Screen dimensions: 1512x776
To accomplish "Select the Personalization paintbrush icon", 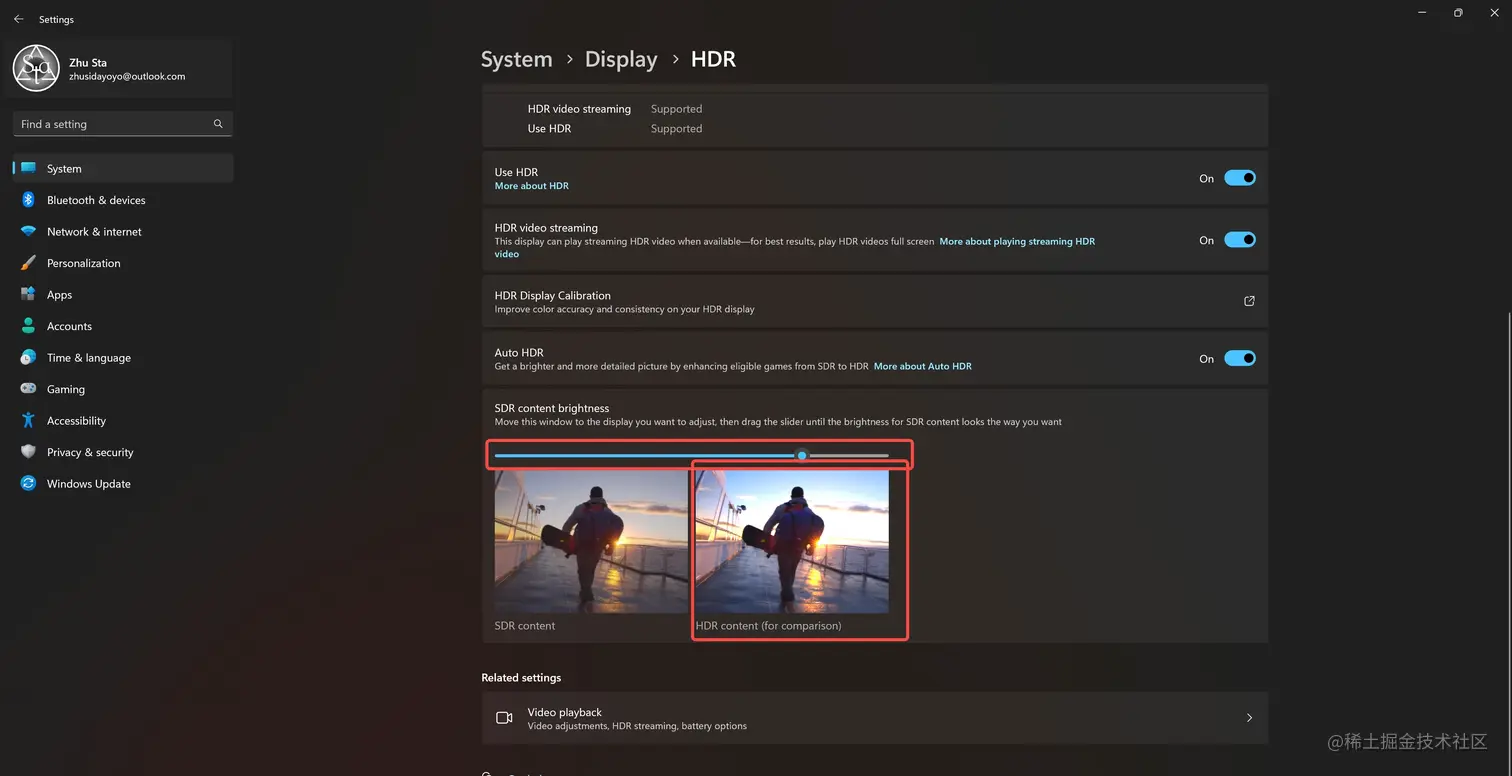I will pos(28,263).
